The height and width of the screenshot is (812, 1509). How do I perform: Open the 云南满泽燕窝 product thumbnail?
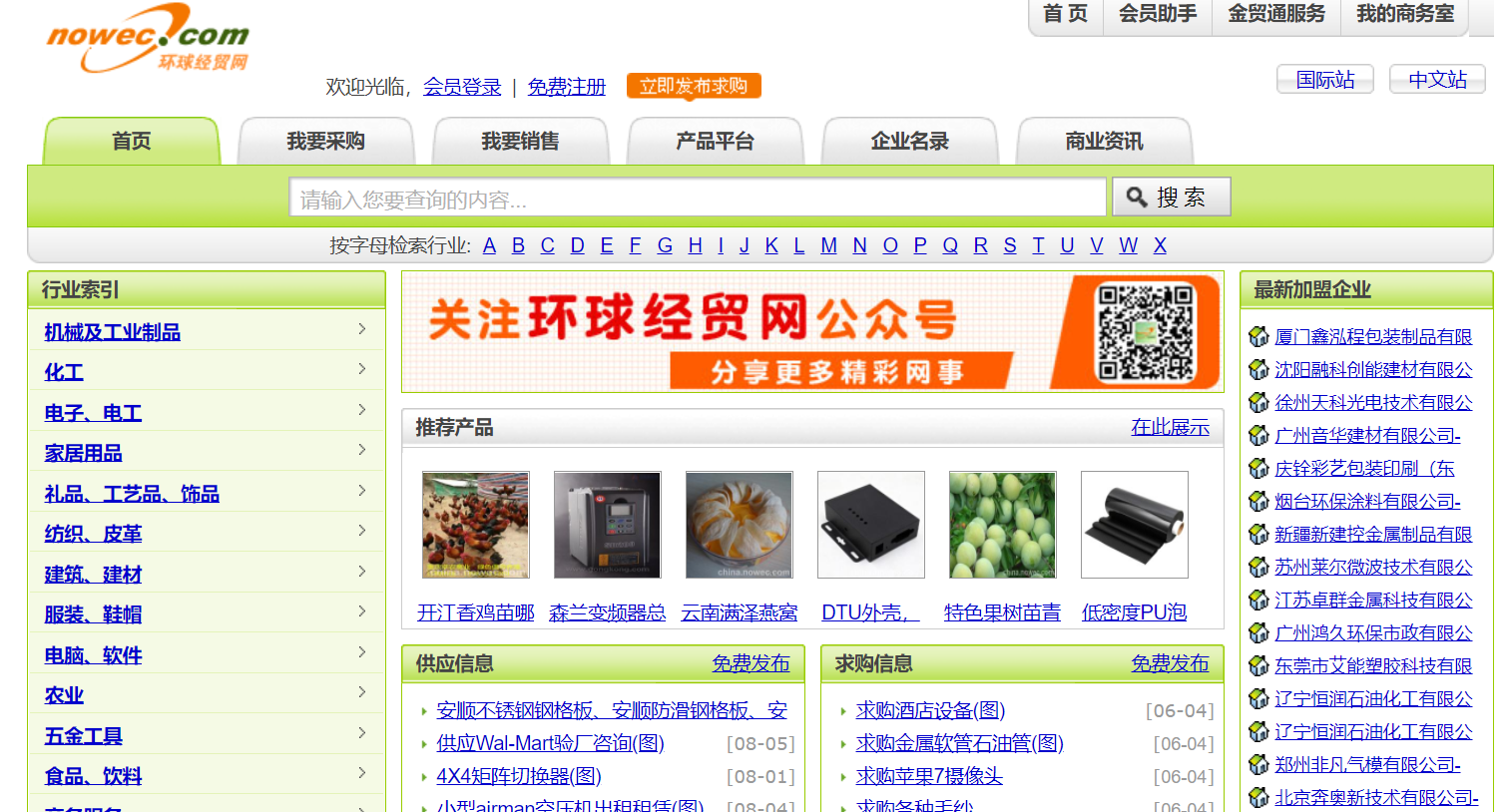[x=739, y=526]
